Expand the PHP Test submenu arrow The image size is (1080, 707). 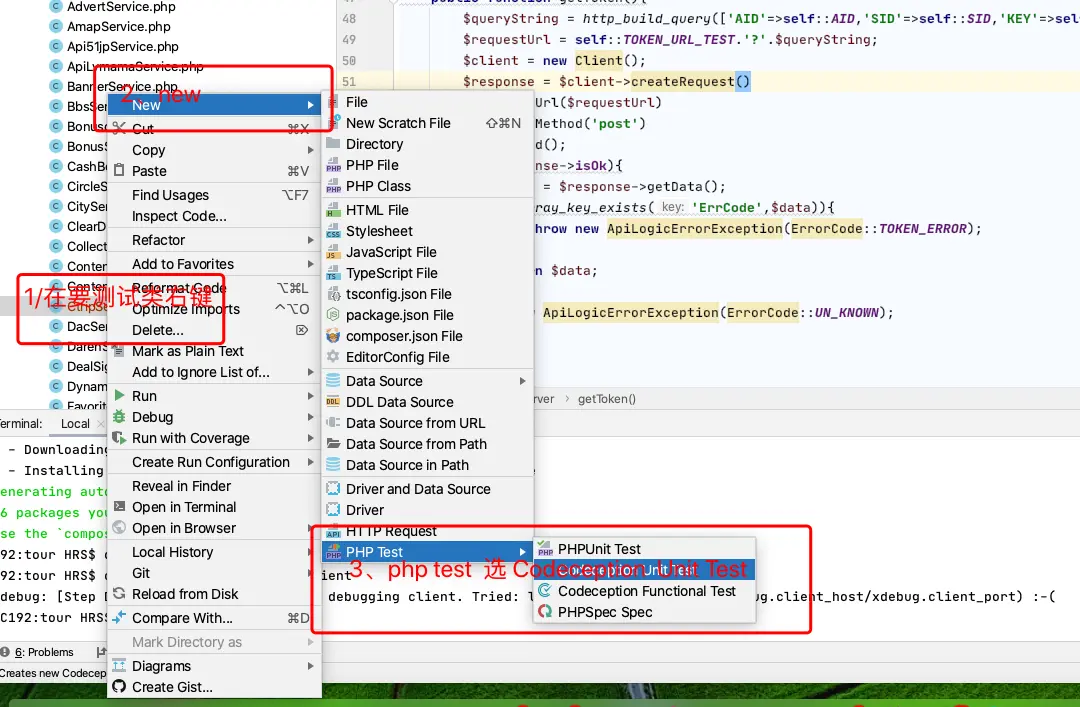click(523, 552)
